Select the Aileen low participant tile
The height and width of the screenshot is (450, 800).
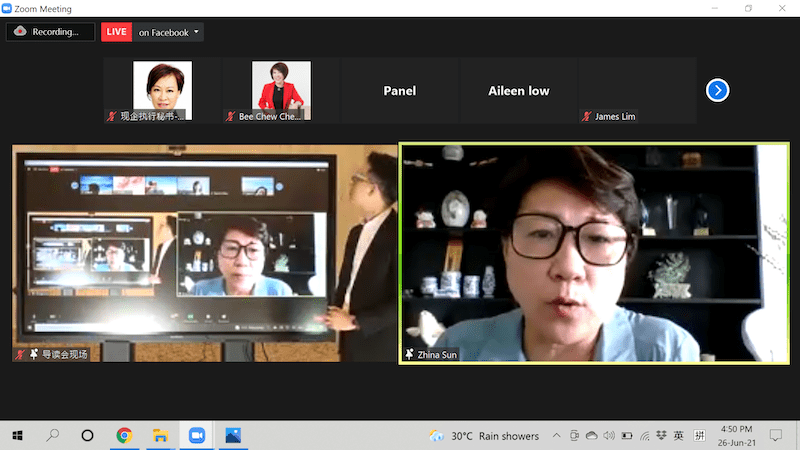pyautogui.click(x=518, y=90)
